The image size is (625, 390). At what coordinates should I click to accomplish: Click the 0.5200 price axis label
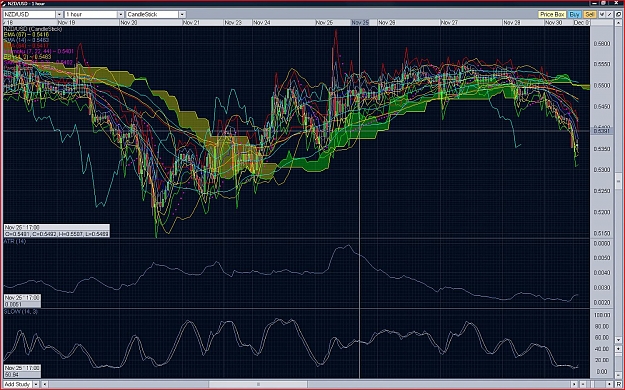(602, 213)
